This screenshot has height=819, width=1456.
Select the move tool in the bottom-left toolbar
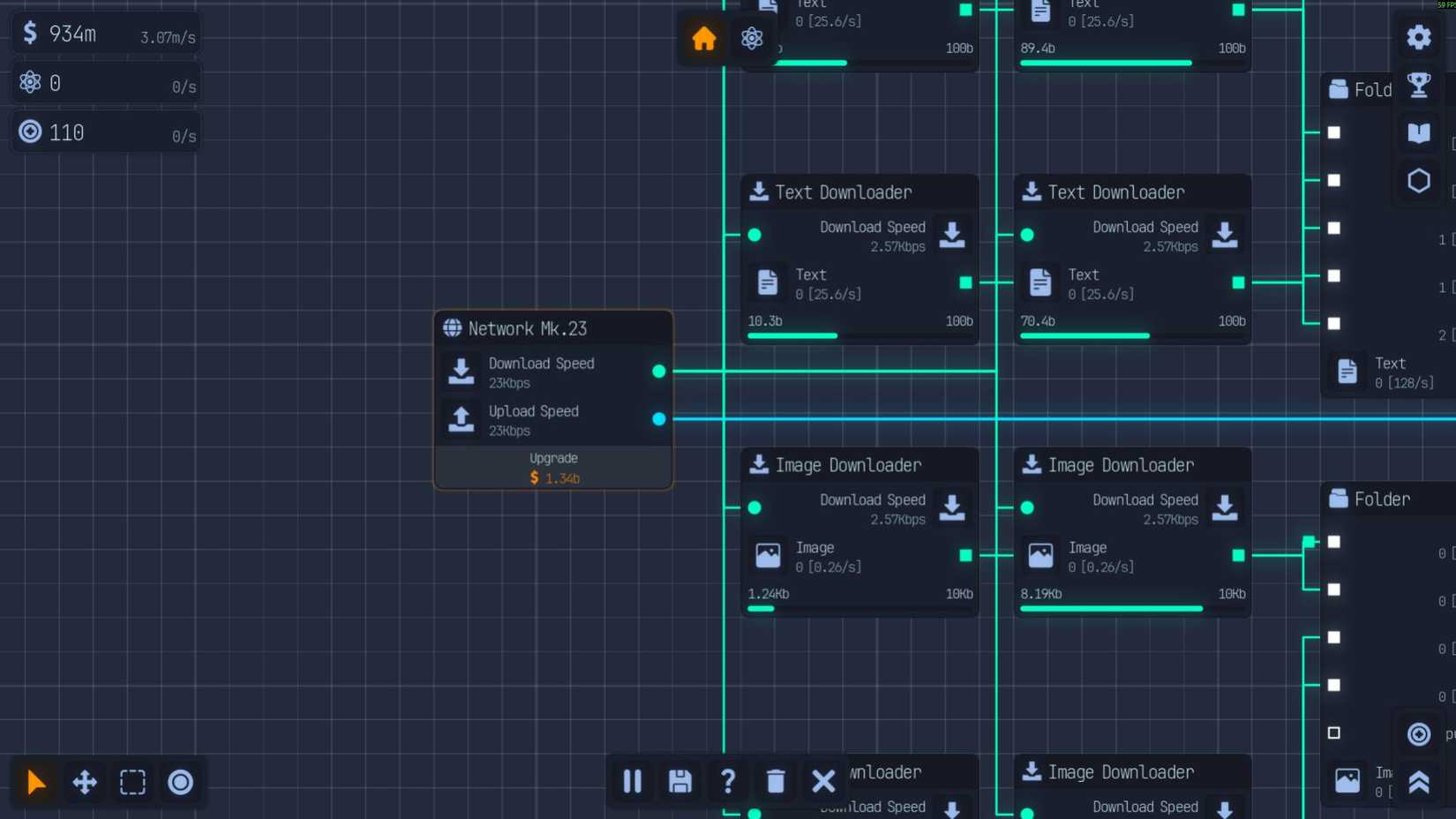coord(84,782)
